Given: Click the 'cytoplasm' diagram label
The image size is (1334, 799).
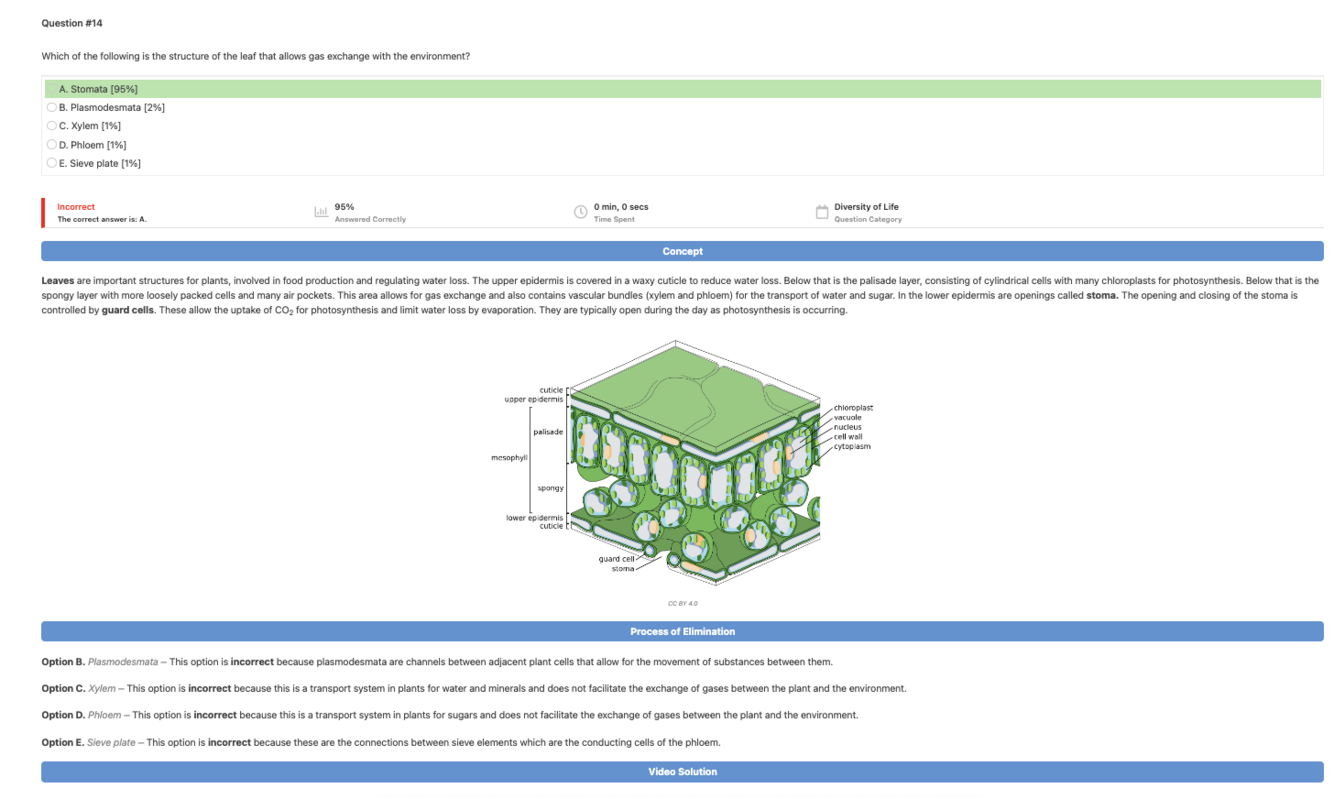Looking at the screenshot, I should point(852,446).
